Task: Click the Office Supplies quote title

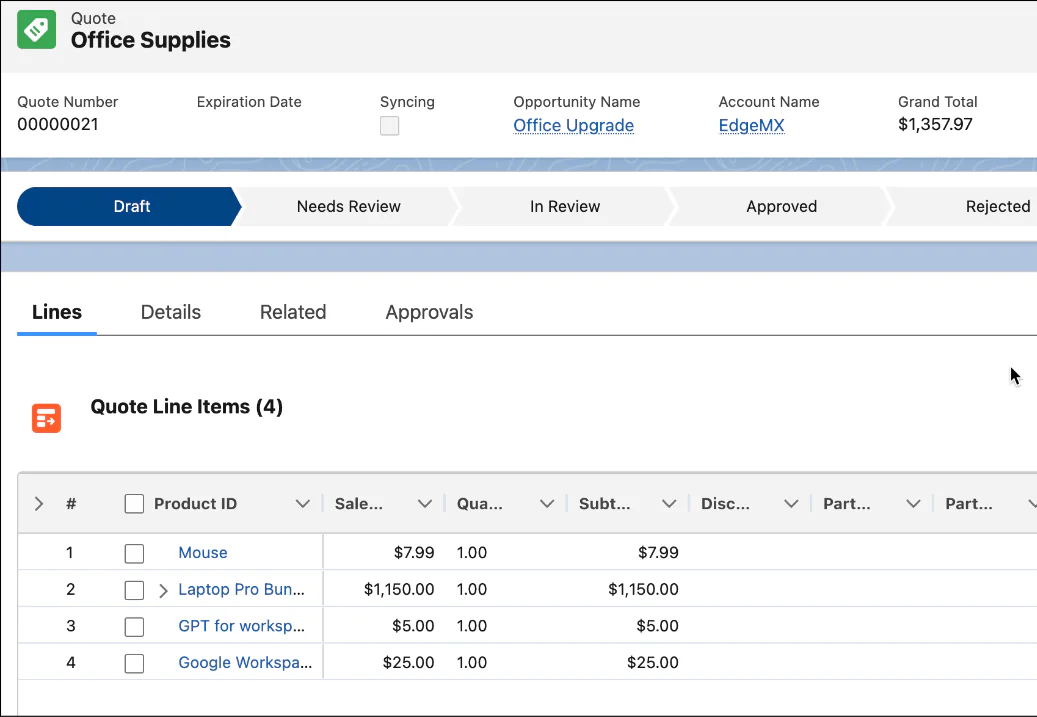Action: point(151,40)
